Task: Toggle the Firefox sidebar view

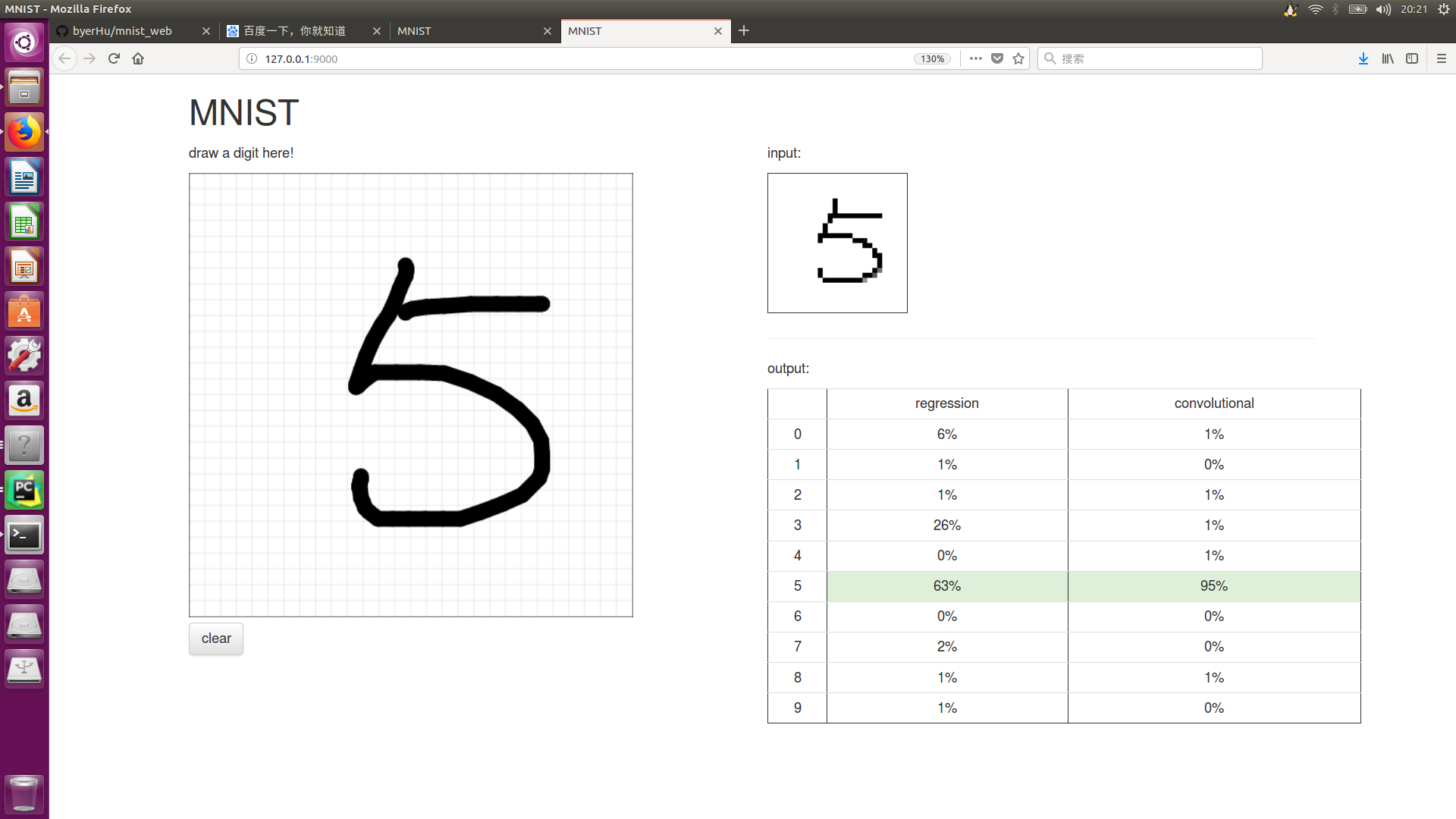Action: (x=1411, y=58)
